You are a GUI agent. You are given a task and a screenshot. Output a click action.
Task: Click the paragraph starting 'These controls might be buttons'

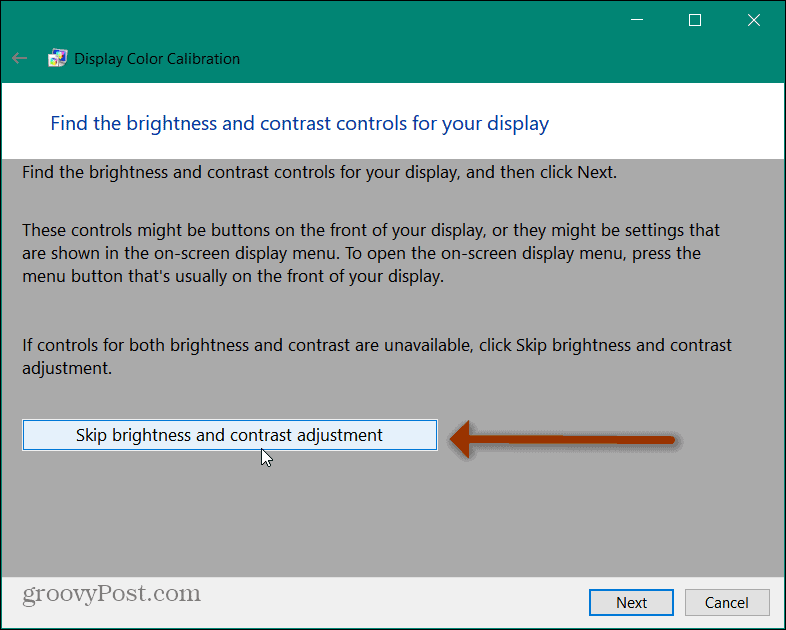tap(371, 253)
